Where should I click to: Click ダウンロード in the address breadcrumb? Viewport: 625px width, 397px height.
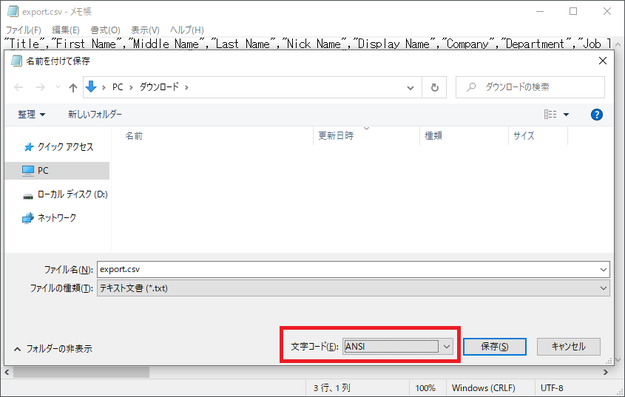pos(159,87)
